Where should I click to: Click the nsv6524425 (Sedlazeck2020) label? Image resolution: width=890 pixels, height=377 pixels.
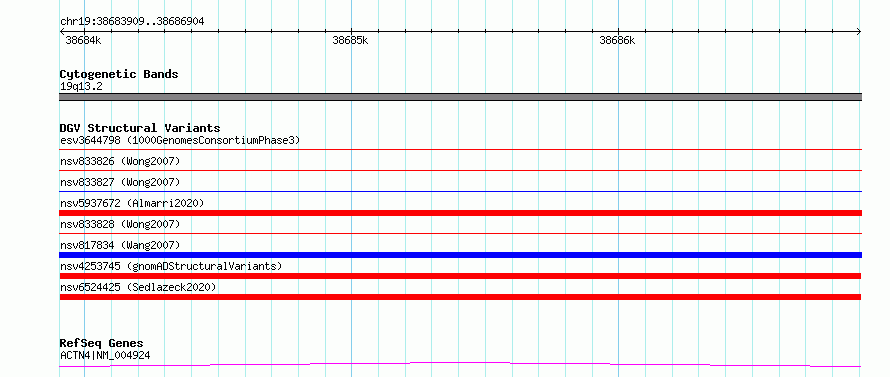(138, 288)
